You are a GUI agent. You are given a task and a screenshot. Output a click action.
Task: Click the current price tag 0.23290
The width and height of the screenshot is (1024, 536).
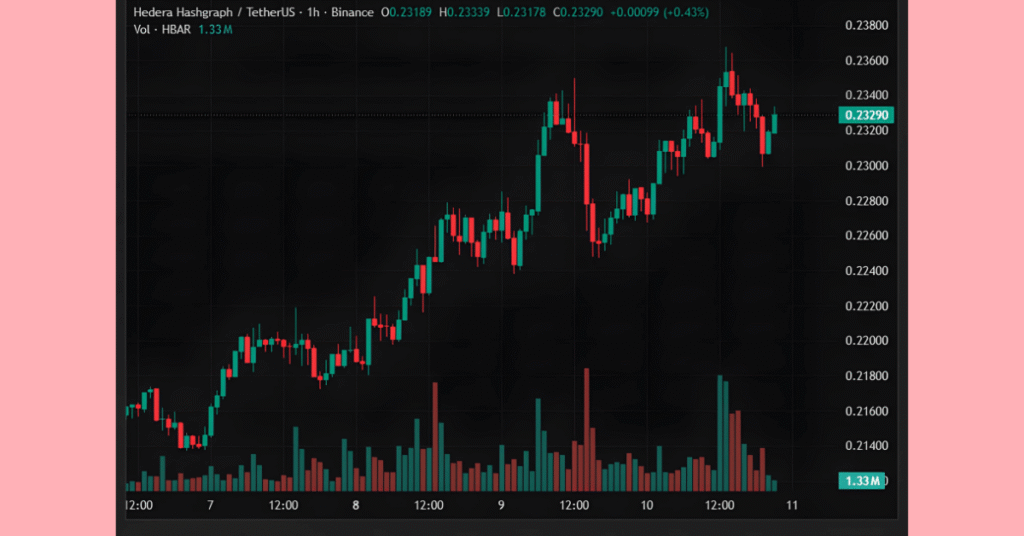[x=866, y=115]
